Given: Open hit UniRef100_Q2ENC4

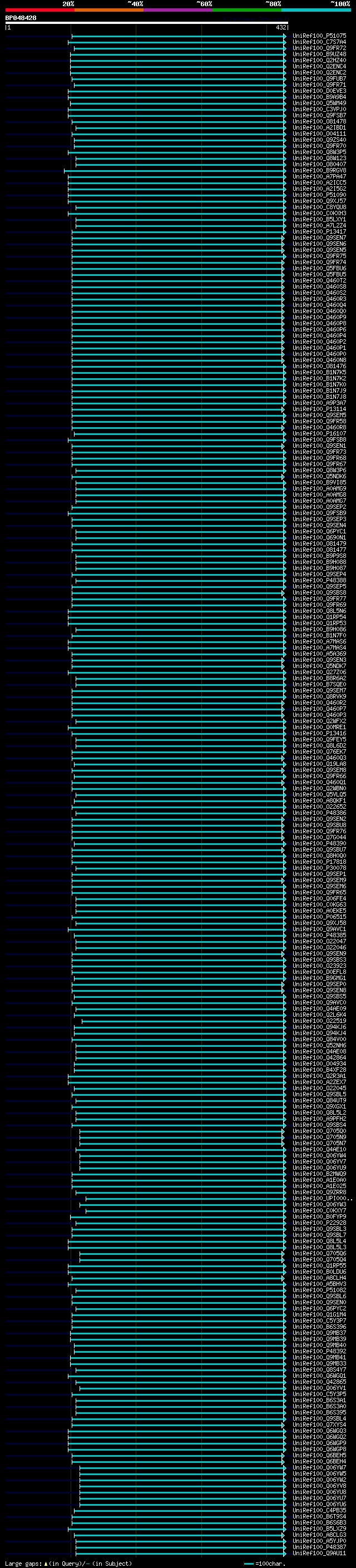Looking at the screenshot, I should (x=319, y=66).
